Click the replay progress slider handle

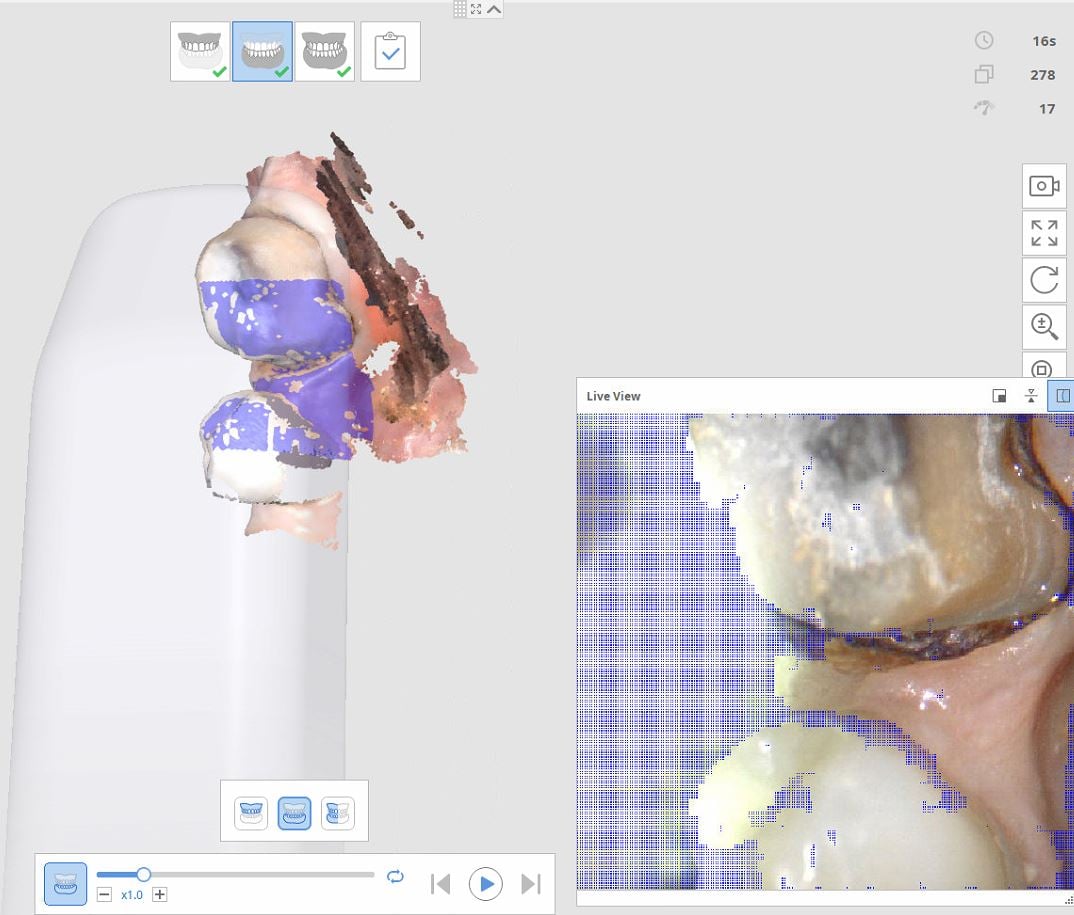(x=143, y=875)
